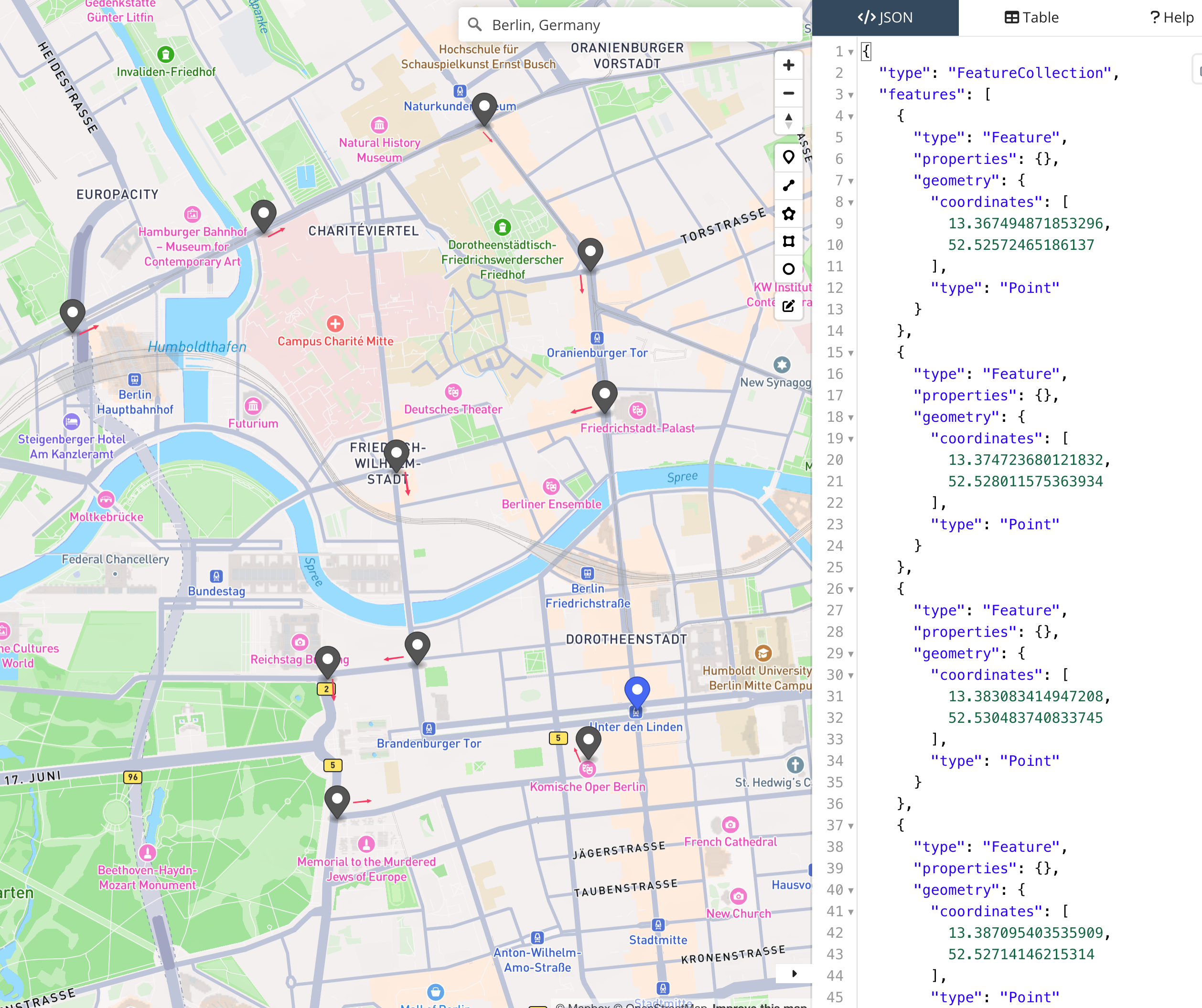Click marker near Naturkundemuseum station
1202x1008 pixels.
[x=484, y=109]
